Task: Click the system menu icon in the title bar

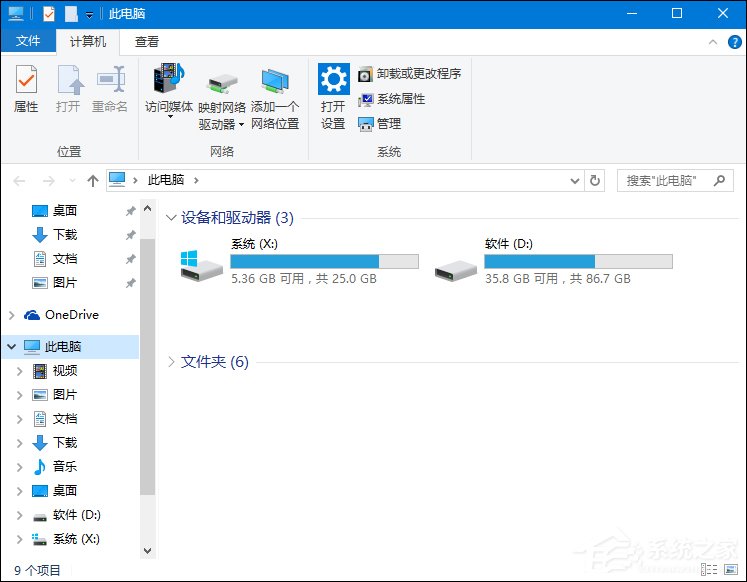Action: click(x=16, y=13)
